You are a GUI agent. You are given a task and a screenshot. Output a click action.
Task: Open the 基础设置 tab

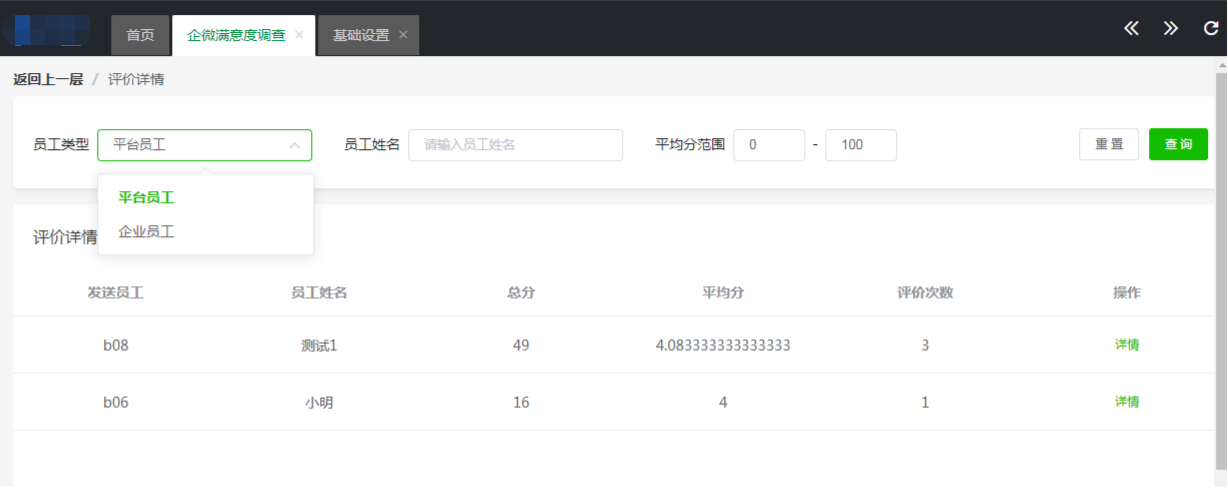(x=360, y=35)
